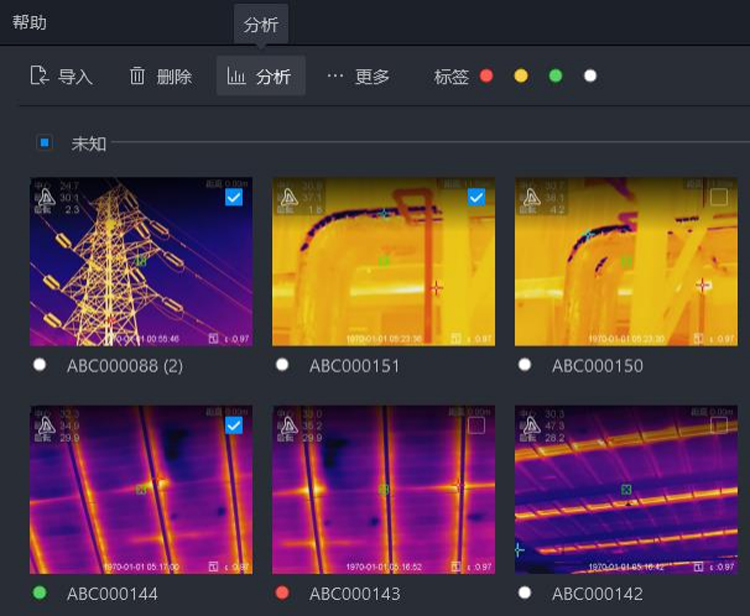
Task: Select the red tag color dot
Action: pyautogui.click(x=487, y=76)
